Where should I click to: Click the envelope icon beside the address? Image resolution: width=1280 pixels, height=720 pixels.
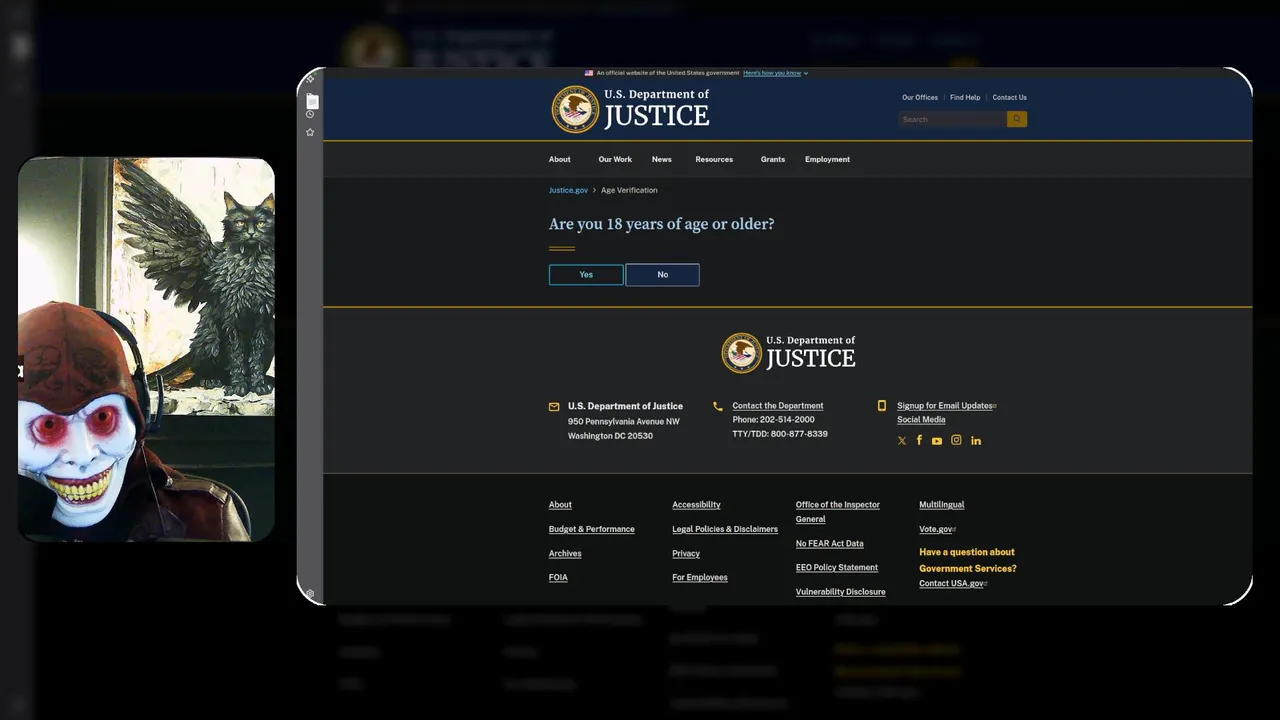(x=554, y=407)
